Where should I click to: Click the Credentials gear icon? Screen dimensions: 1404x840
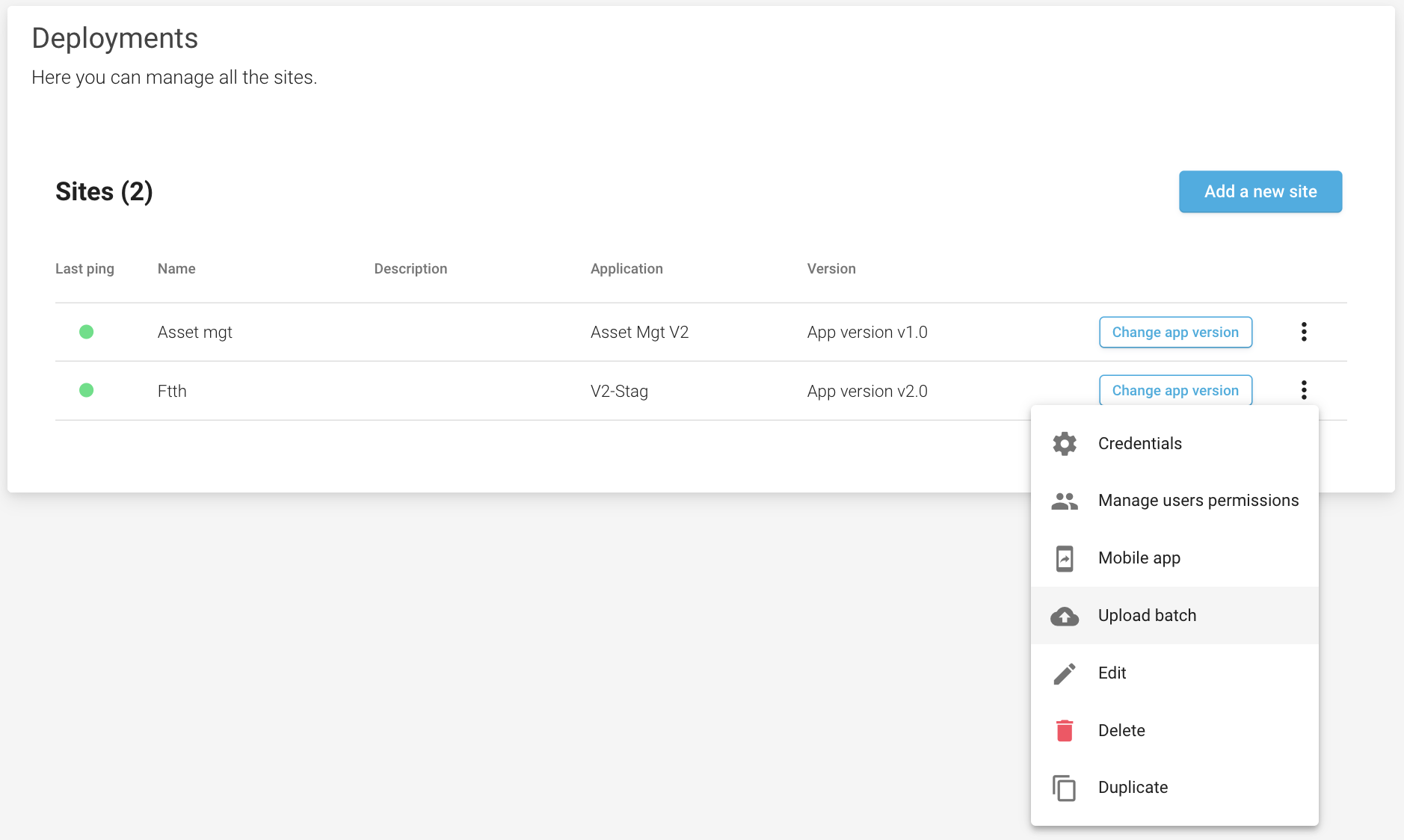click(x=1065, y=444)
